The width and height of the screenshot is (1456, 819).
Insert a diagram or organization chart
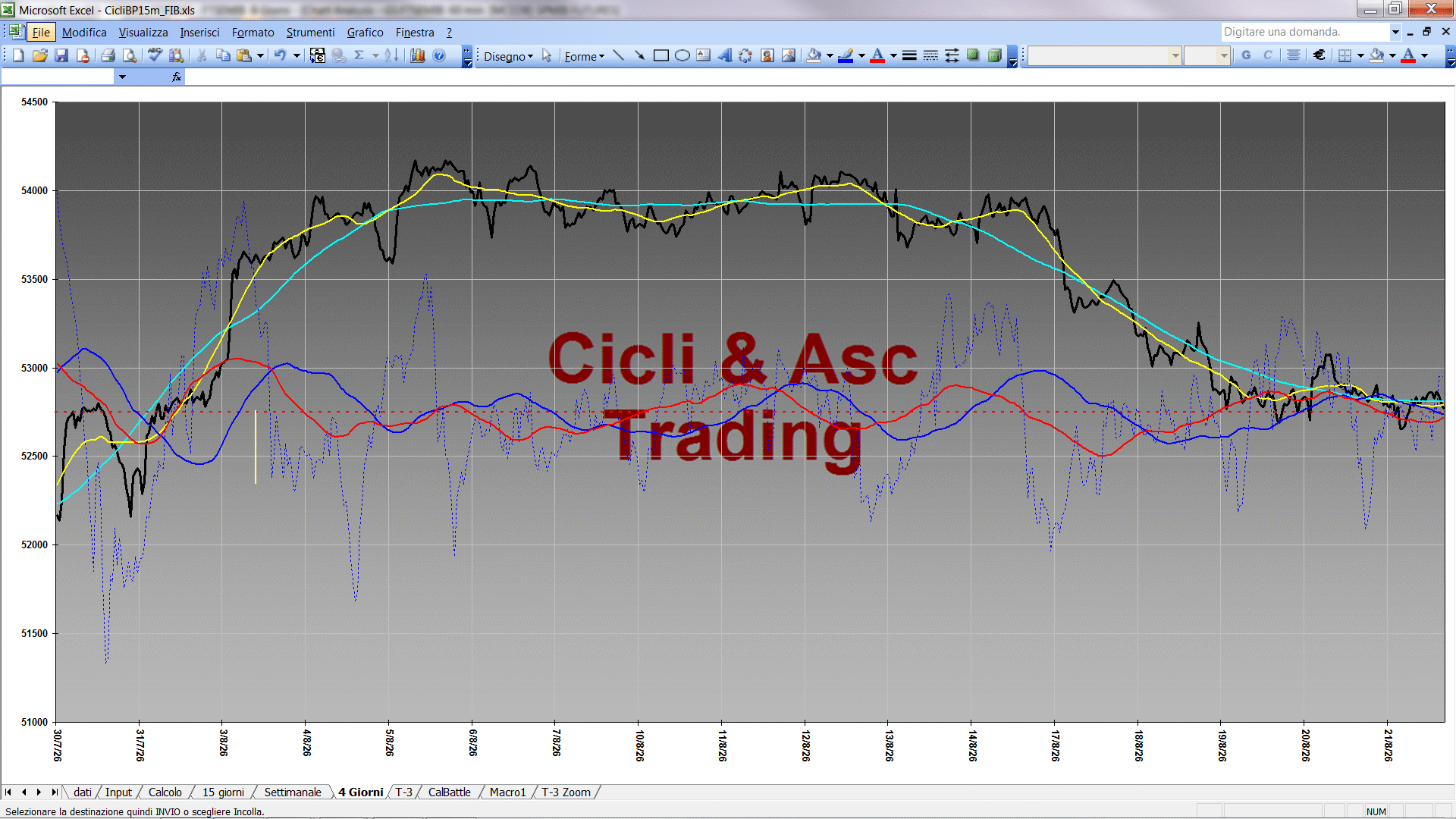click(x=746, y=55)
